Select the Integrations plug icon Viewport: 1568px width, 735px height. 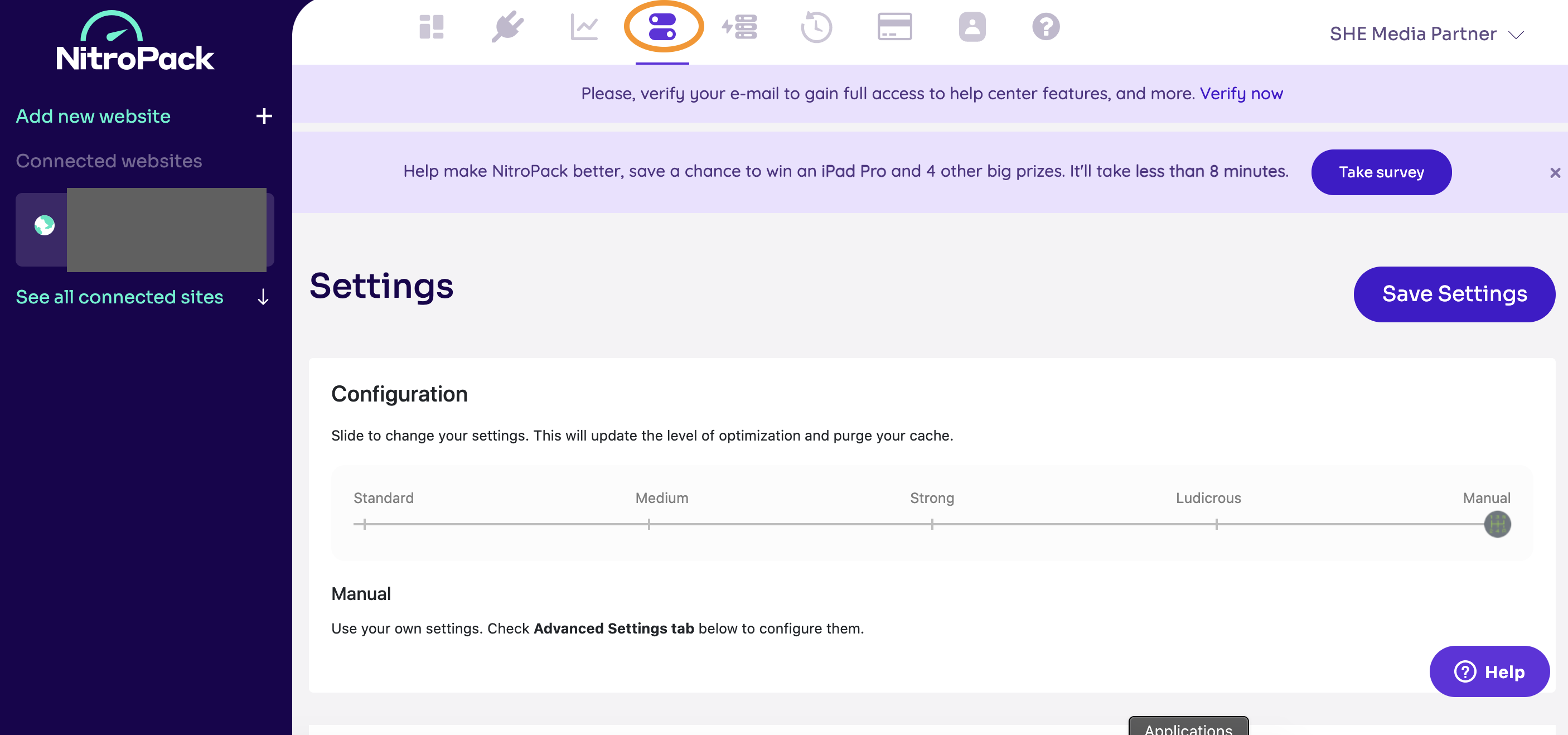(508, 27)
